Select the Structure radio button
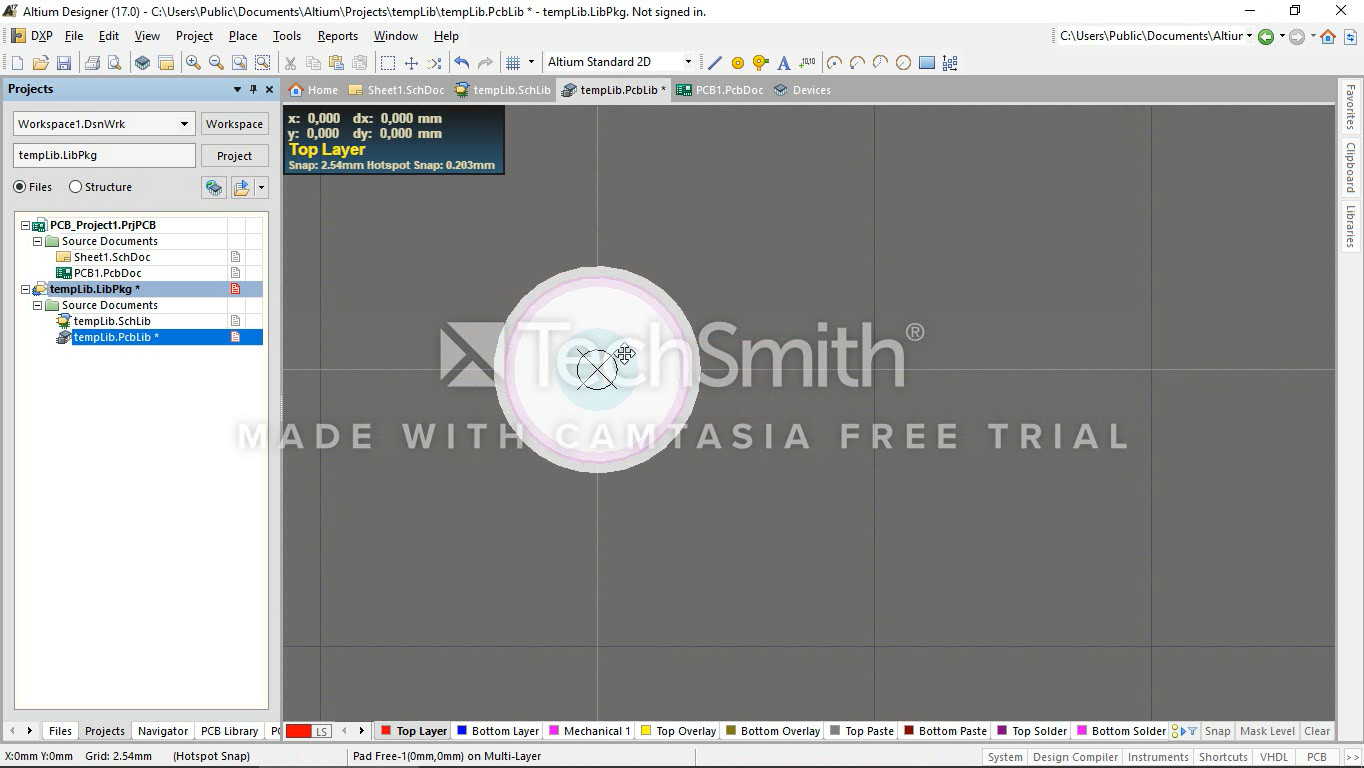Screen dimensions: 1364x768 pyautogui.click(x=75, y=187)
